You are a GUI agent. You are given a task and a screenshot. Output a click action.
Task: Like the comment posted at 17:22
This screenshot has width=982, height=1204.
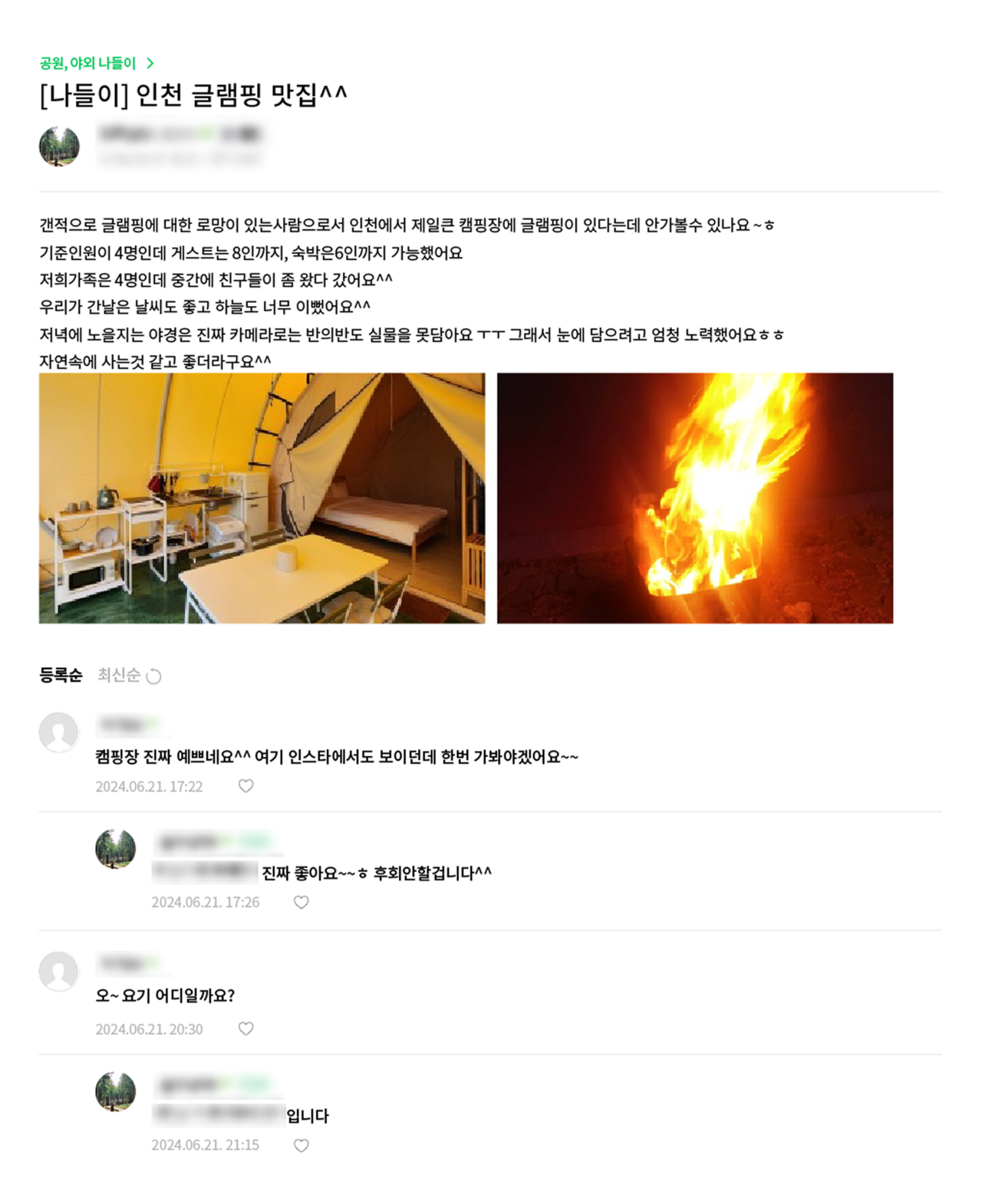pos(245,786)
